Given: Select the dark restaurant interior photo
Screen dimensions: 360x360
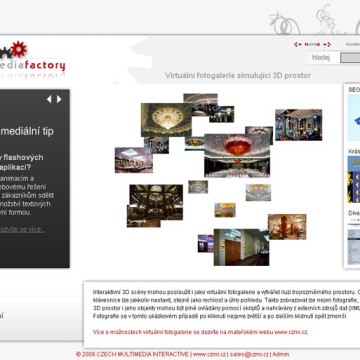Looking at the screenshot, I should (x=155, y=206).
